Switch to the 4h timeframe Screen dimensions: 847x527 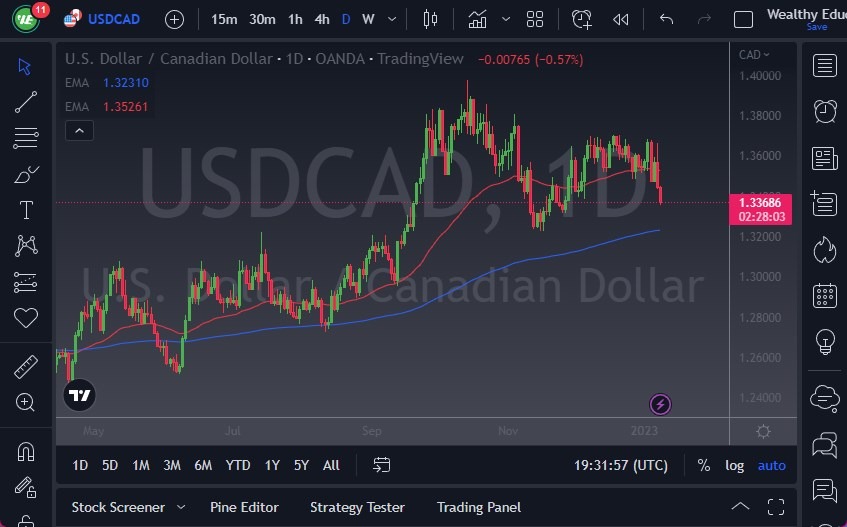tap(322, 19)
